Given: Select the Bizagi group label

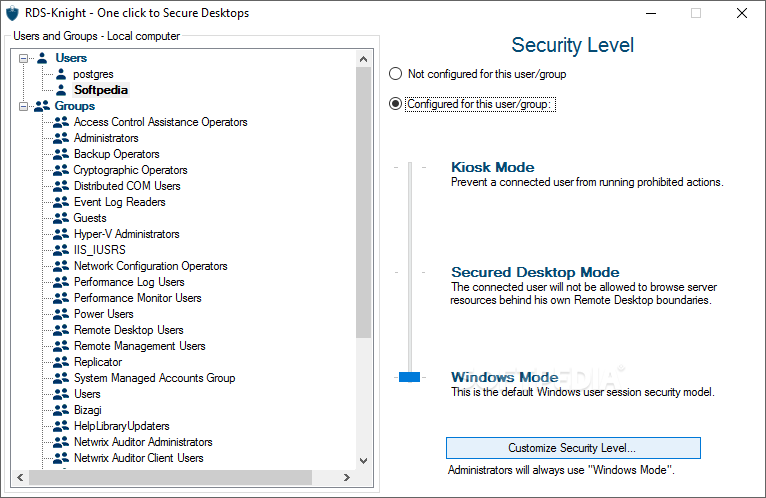Looking at the screenshot, I should pyautogui.click(x=87, y=410).
